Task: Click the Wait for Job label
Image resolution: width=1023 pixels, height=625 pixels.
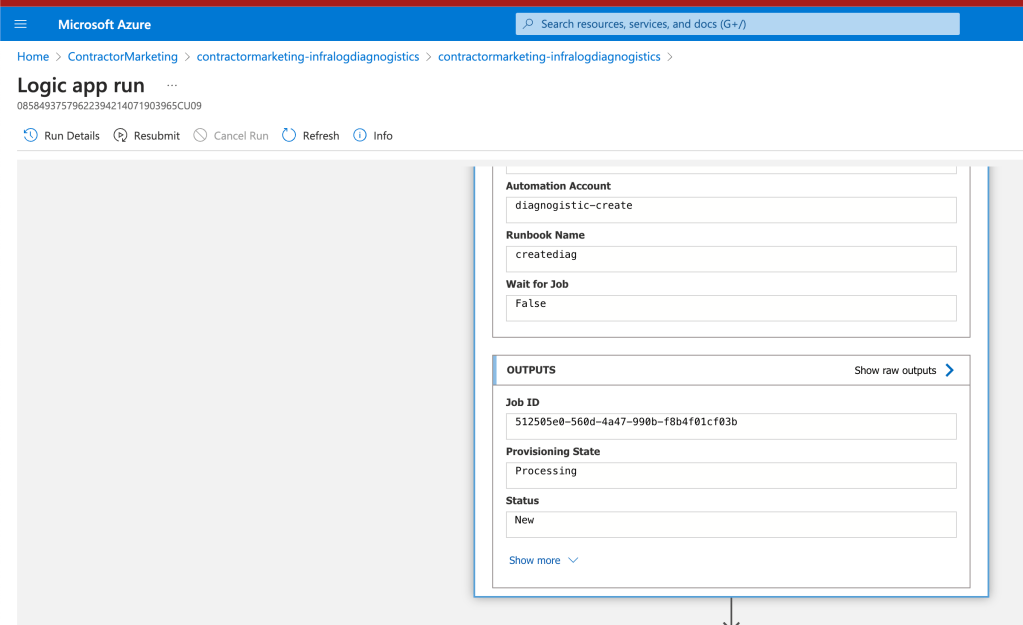Action: pyautogui.click(x=537, y=284)
